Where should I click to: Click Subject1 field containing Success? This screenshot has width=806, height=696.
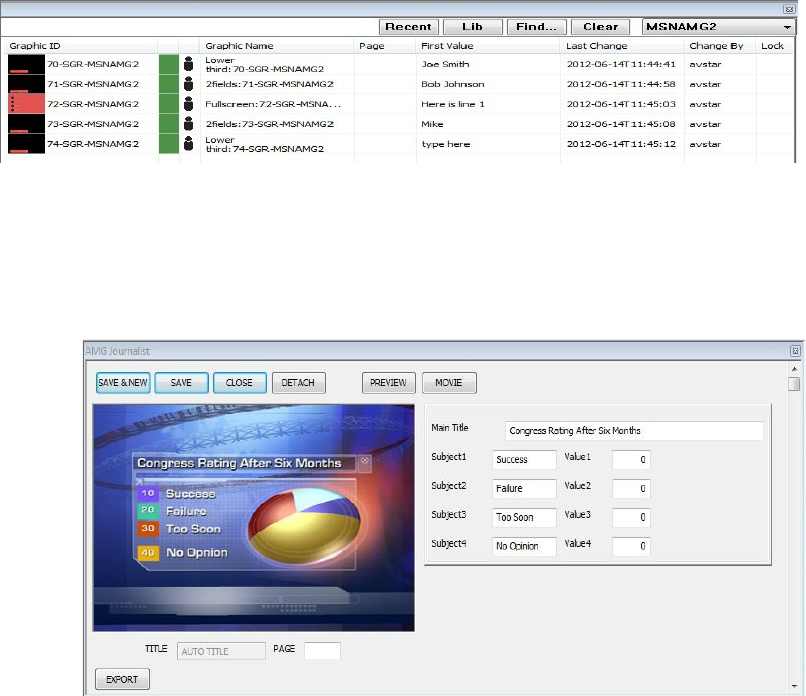(524, 460)
